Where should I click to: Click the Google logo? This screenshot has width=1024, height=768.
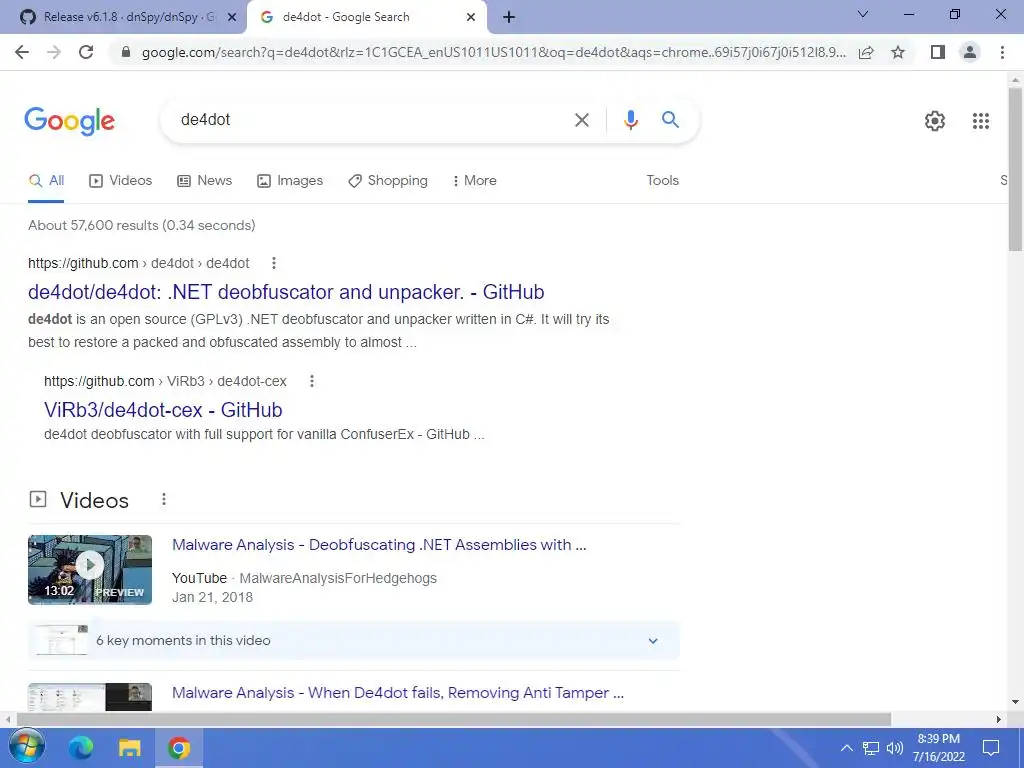(70, 121)
